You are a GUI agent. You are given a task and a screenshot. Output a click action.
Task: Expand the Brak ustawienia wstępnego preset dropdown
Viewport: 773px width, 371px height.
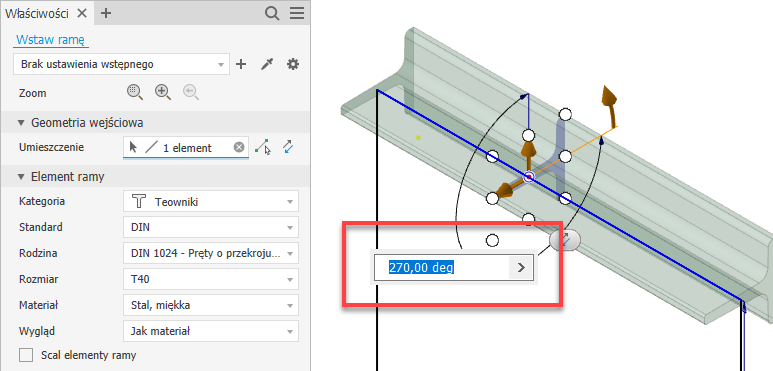coord(121,64)
